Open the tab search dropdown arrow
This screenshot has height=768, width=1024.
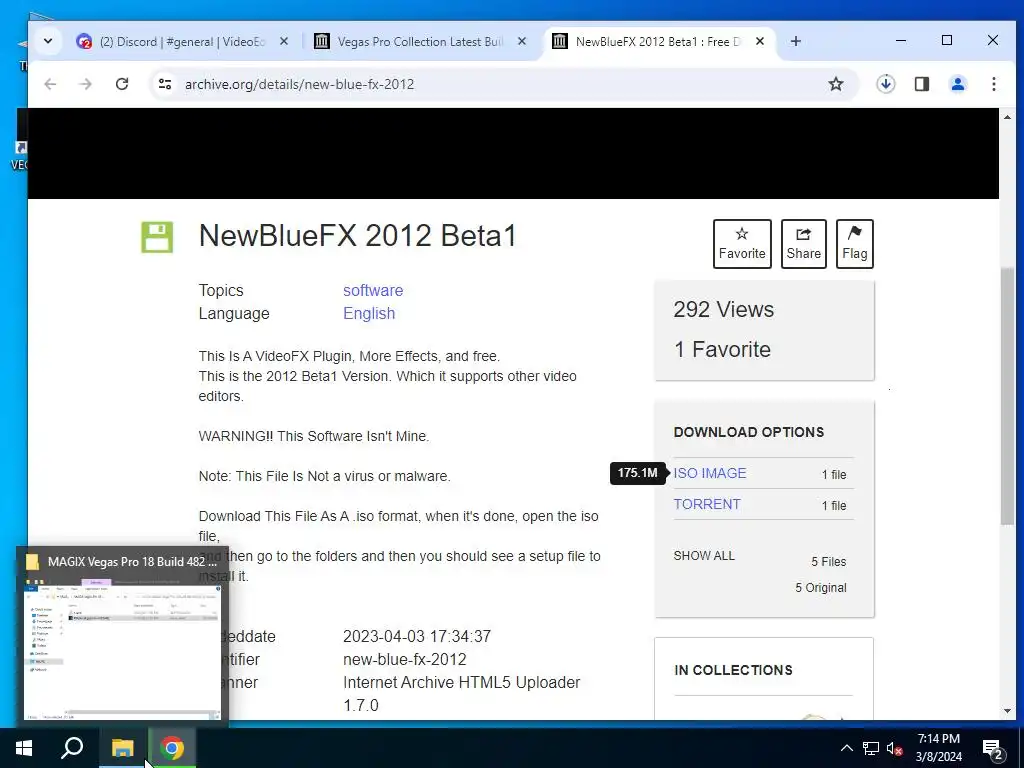(x=48, y=41)
